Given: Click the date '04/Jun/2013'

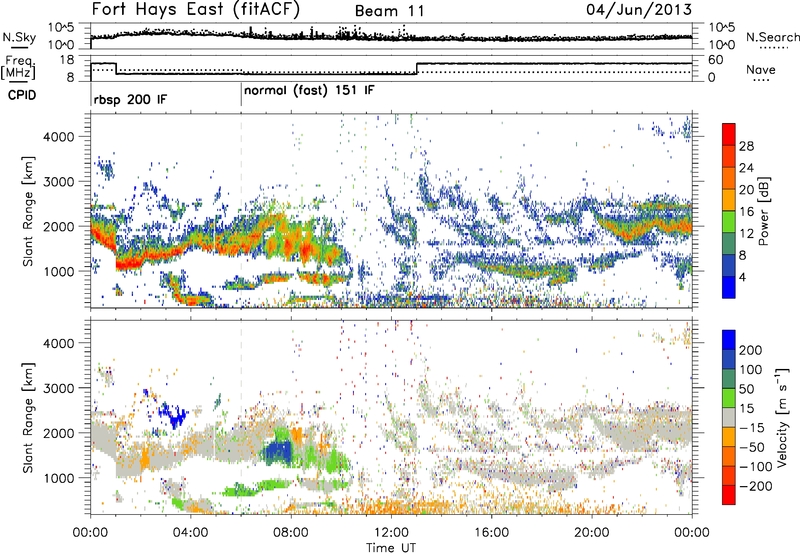Looking at the screenshot, I should (x=639, y=10).
